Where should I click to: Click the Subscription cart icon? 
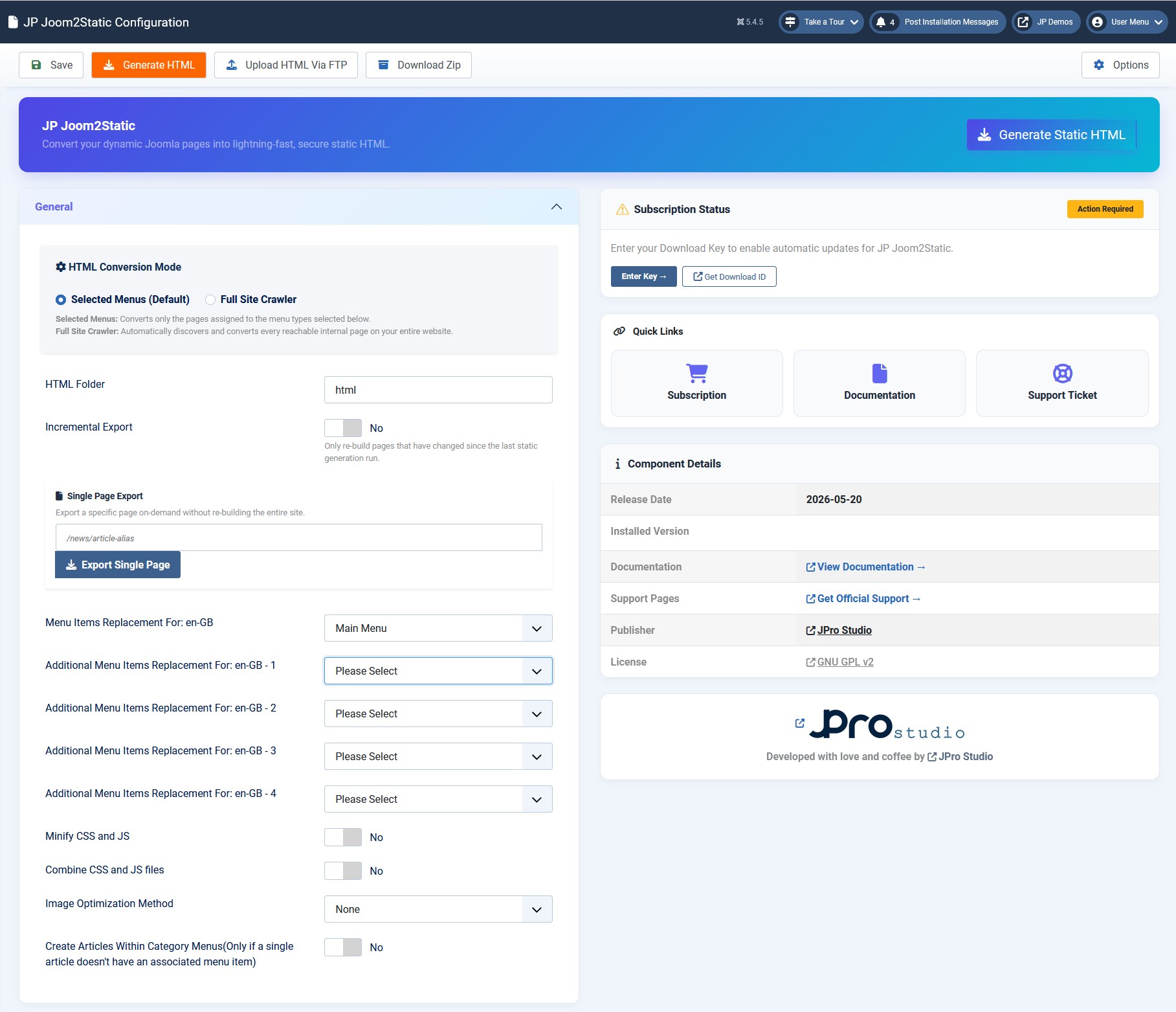pyautogui.click(x=697, y=373)
